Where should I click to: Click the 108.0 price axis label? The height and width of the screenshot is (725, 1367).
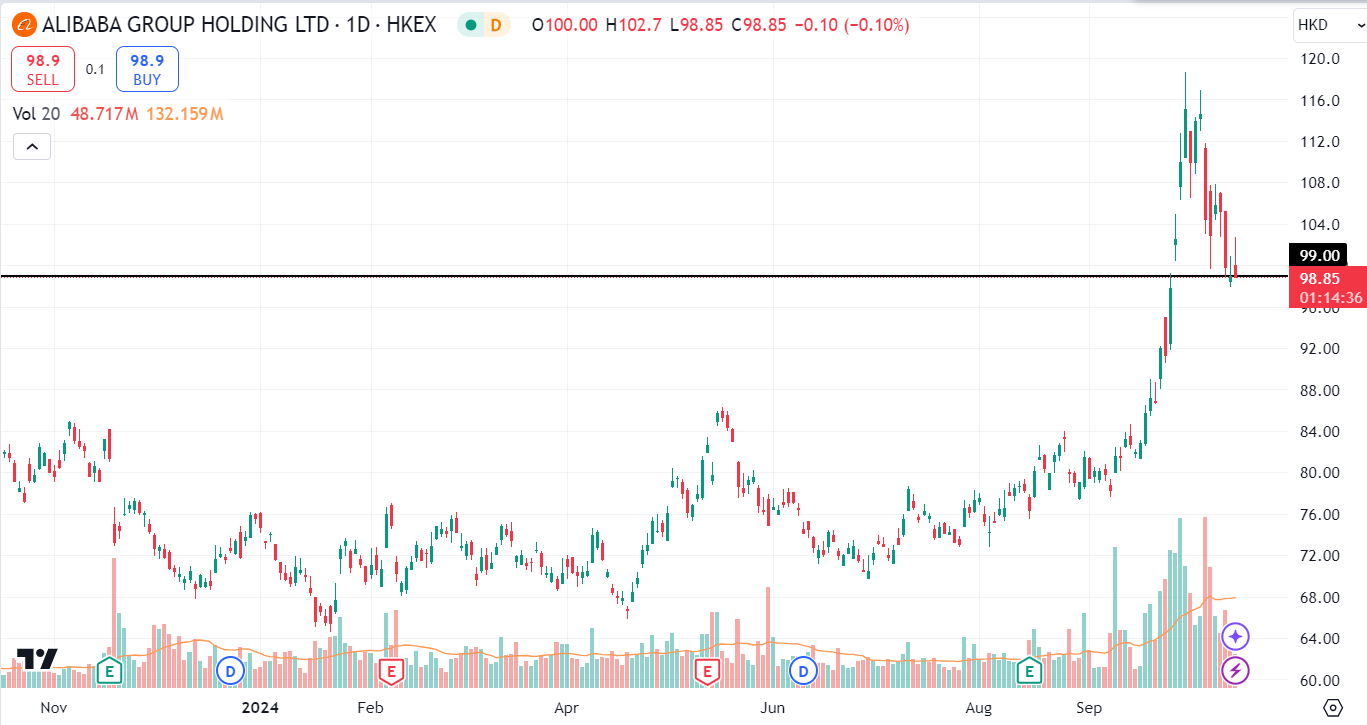point(1321,183)
